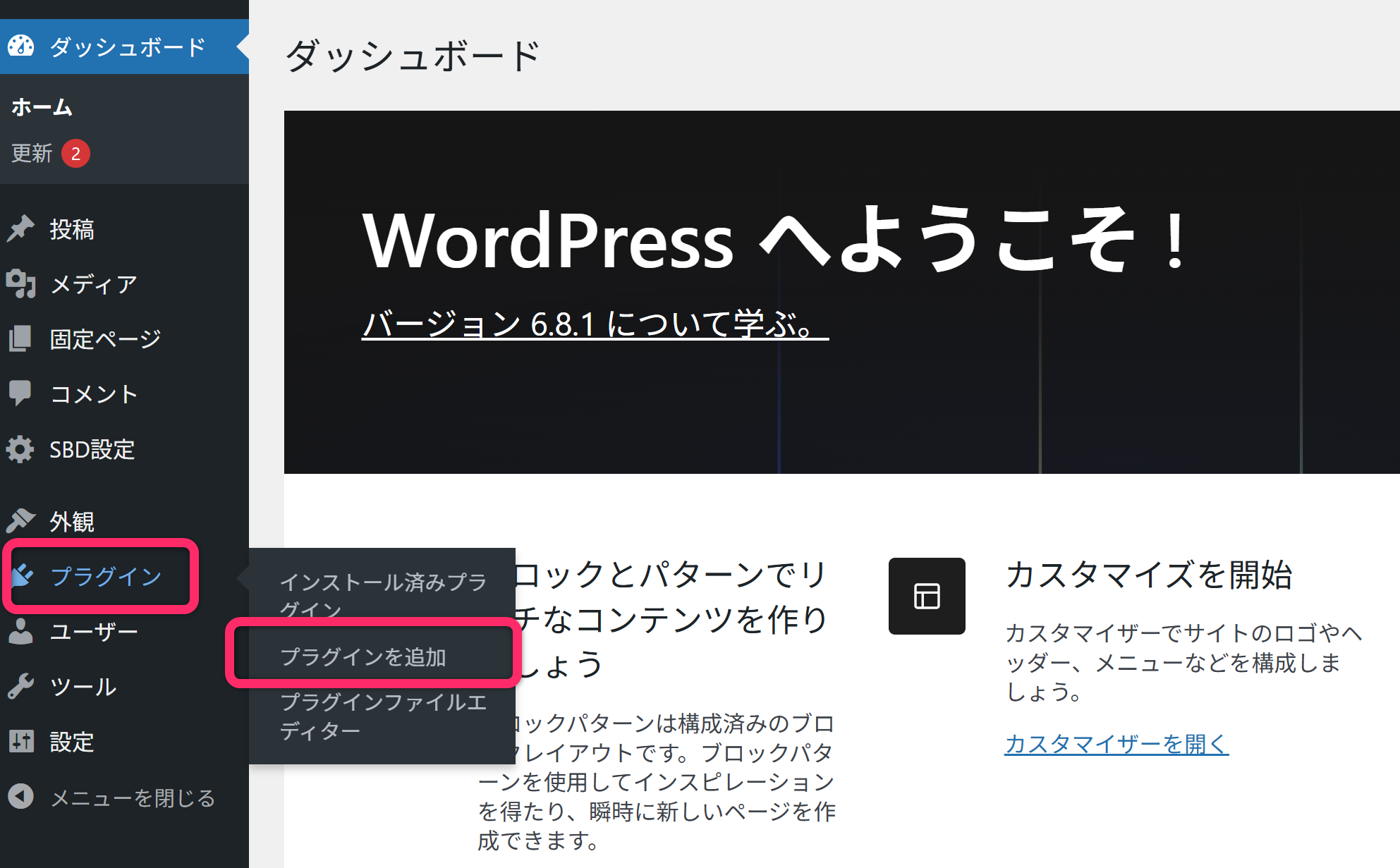Click the layout icon for カスタマイズを開始
The width and height of the screenshot is (1400, 868).
coord(927,596)
